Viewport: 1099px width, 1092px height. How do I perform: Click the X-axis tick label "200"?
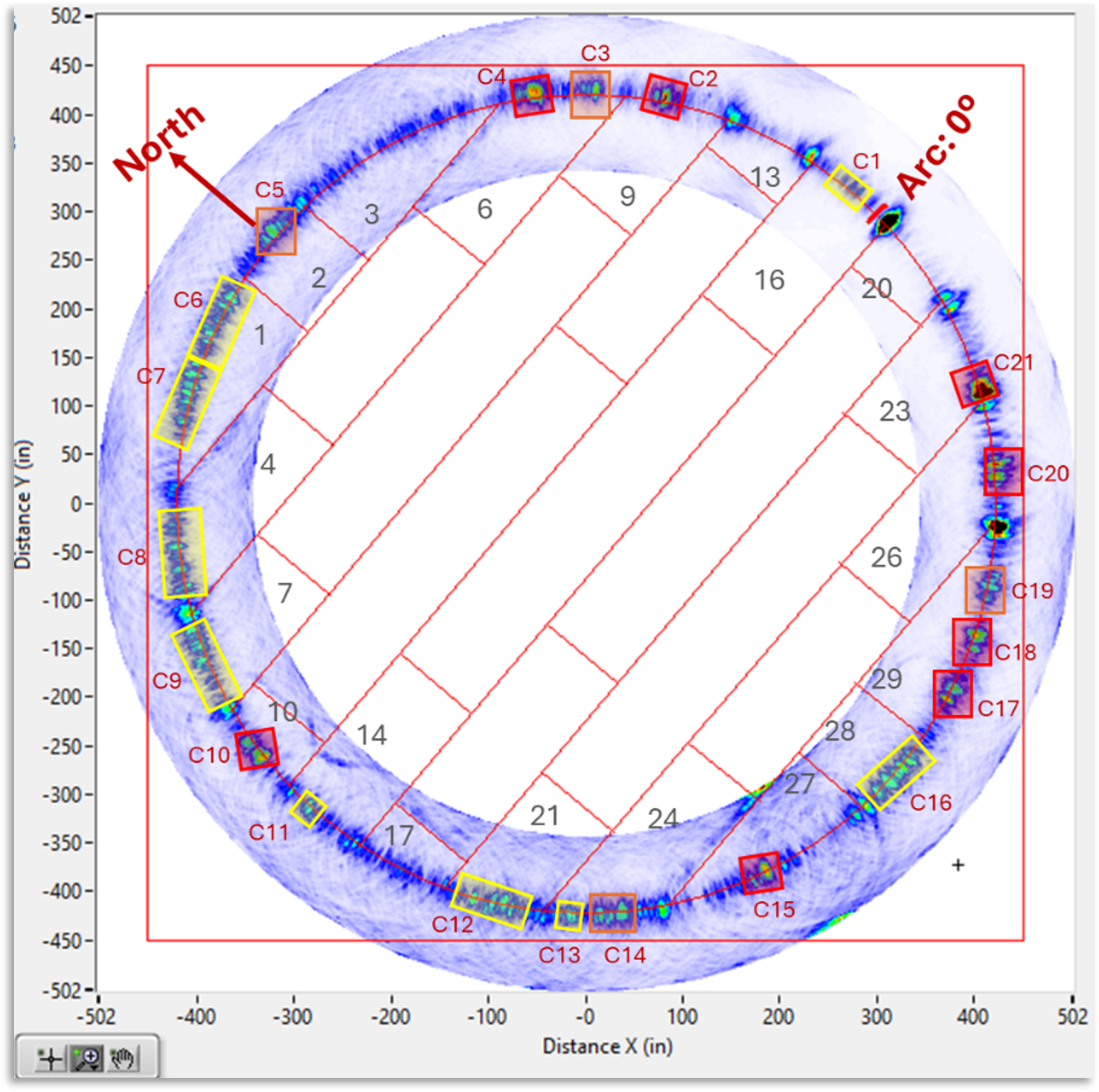click(x=778, y=1017)
